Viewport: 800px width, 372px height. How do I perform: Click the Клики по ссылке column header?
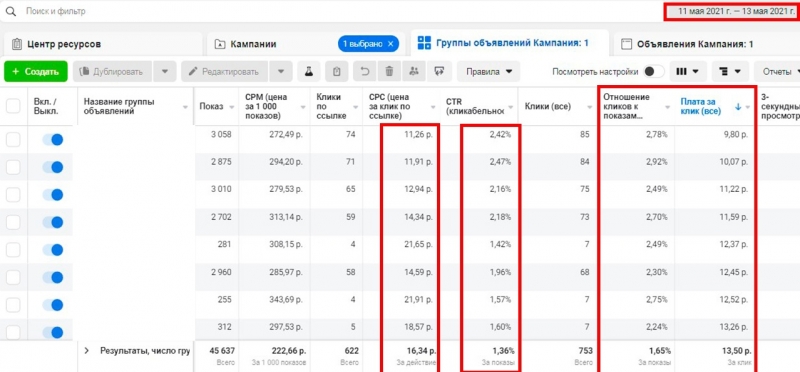(336, 106)
